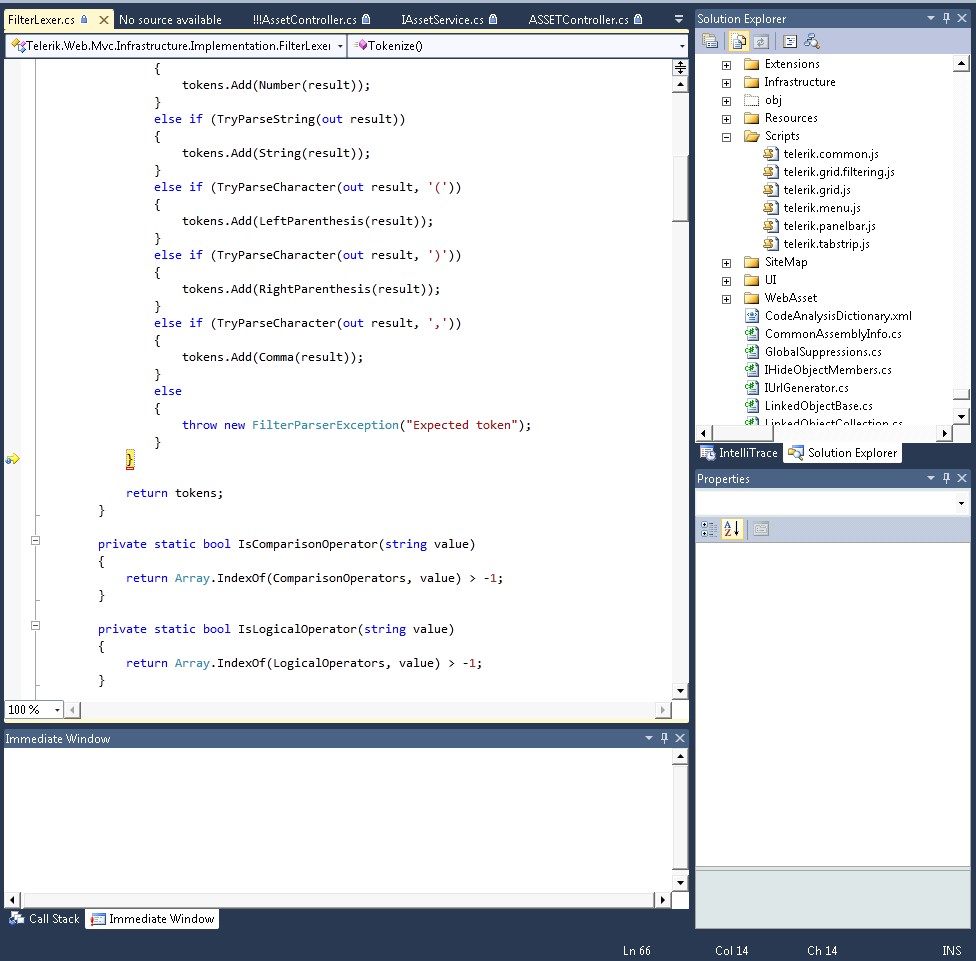Viewport: 976px width, 961px height.
Task: Expand the Resources folder node
Action: click(726, 119)
